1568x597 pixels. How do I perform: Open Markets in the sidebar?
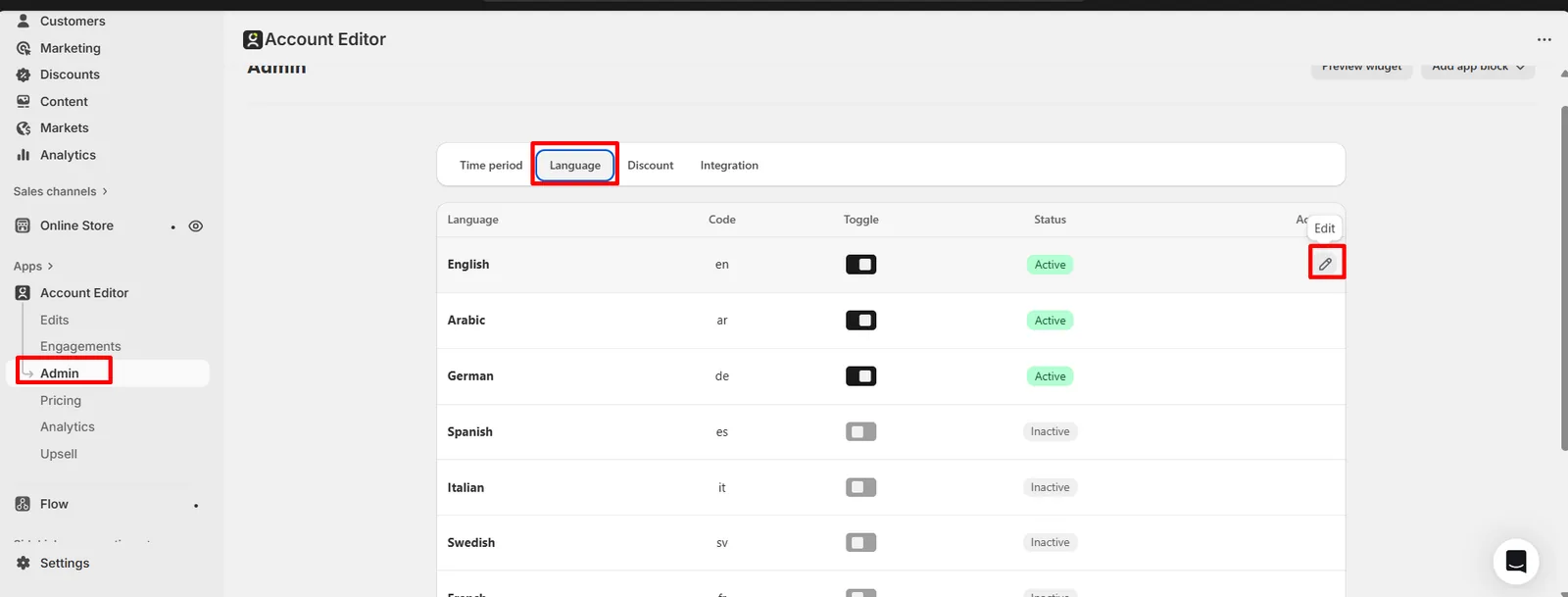pos(64,128)
